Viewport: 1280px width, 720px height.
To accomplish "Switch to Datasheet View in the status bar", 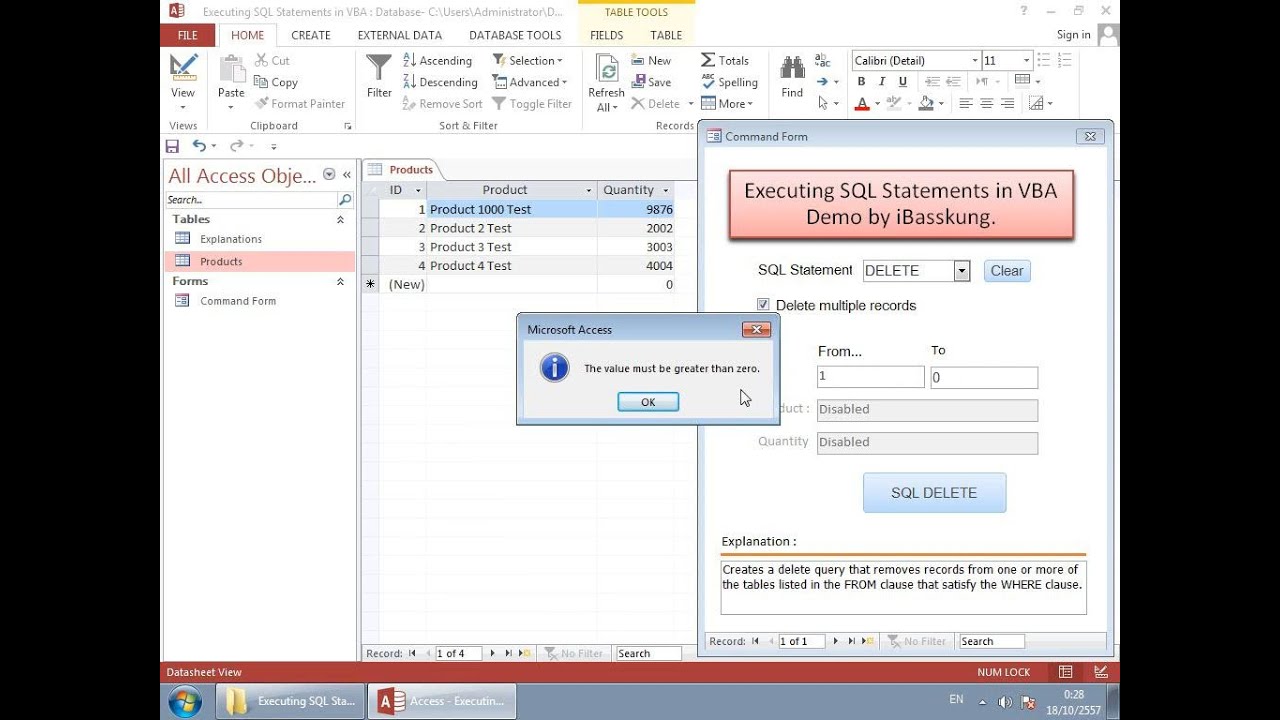I will (1066, 672).
